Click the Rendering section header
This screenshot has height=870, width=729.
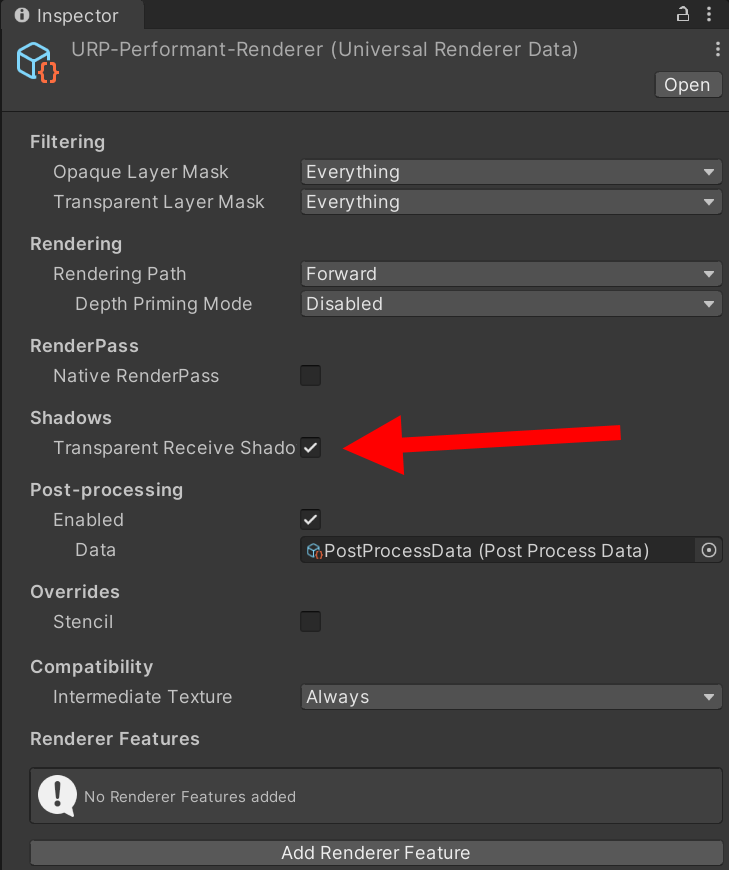coord(76,244)
